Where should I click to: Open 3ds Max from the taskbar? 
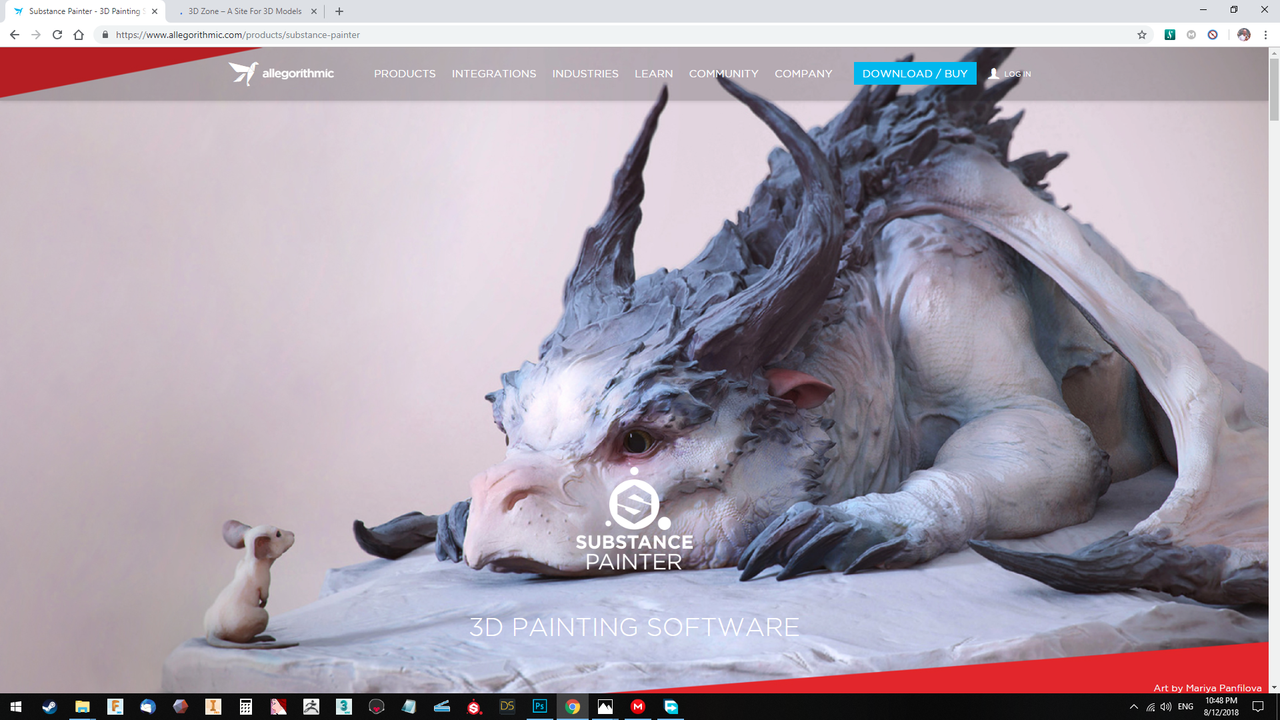(x=343, y=706)
